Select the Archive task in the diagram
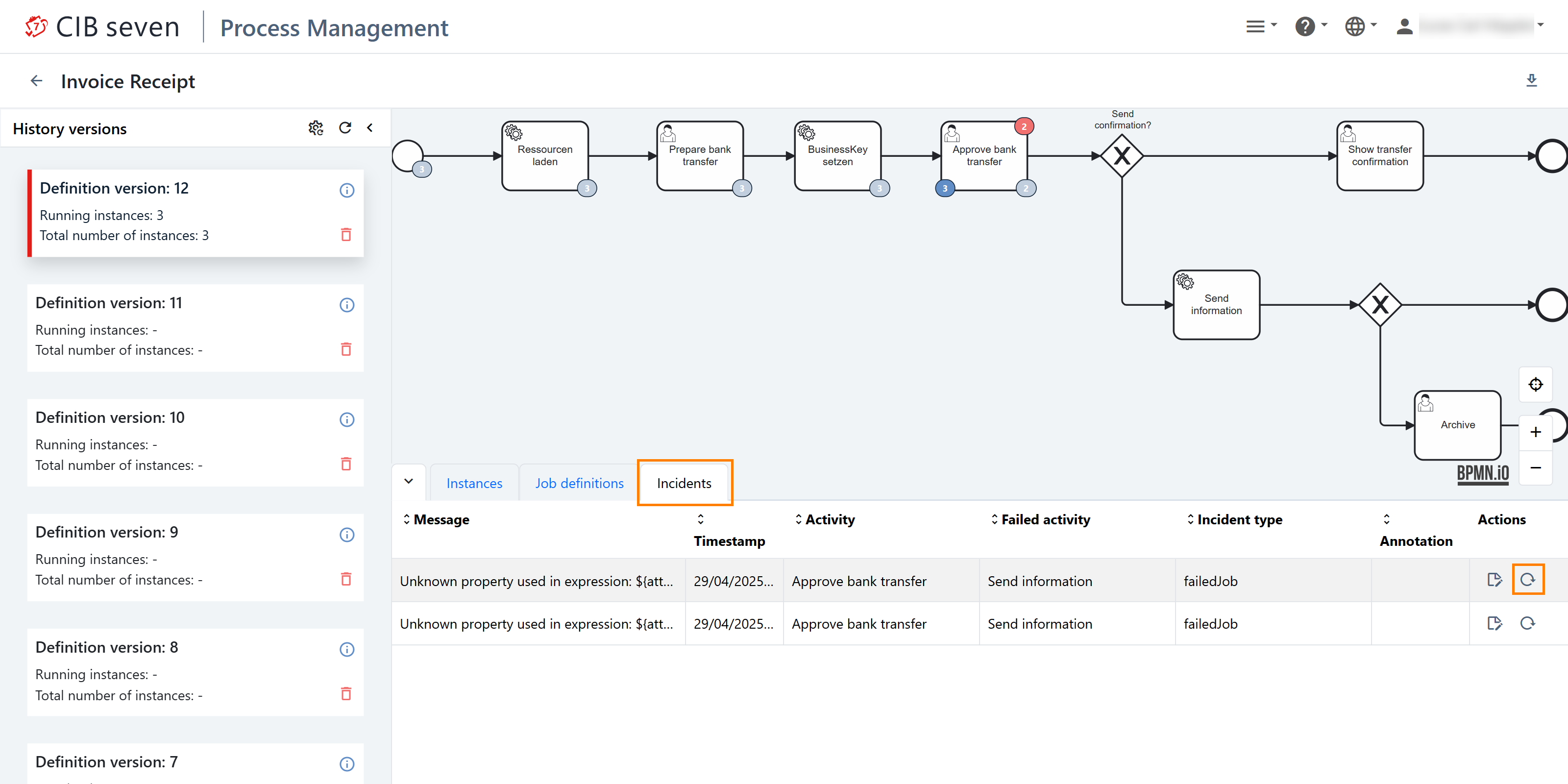This screenshot has height=784, width=1568. point(1457,425)
